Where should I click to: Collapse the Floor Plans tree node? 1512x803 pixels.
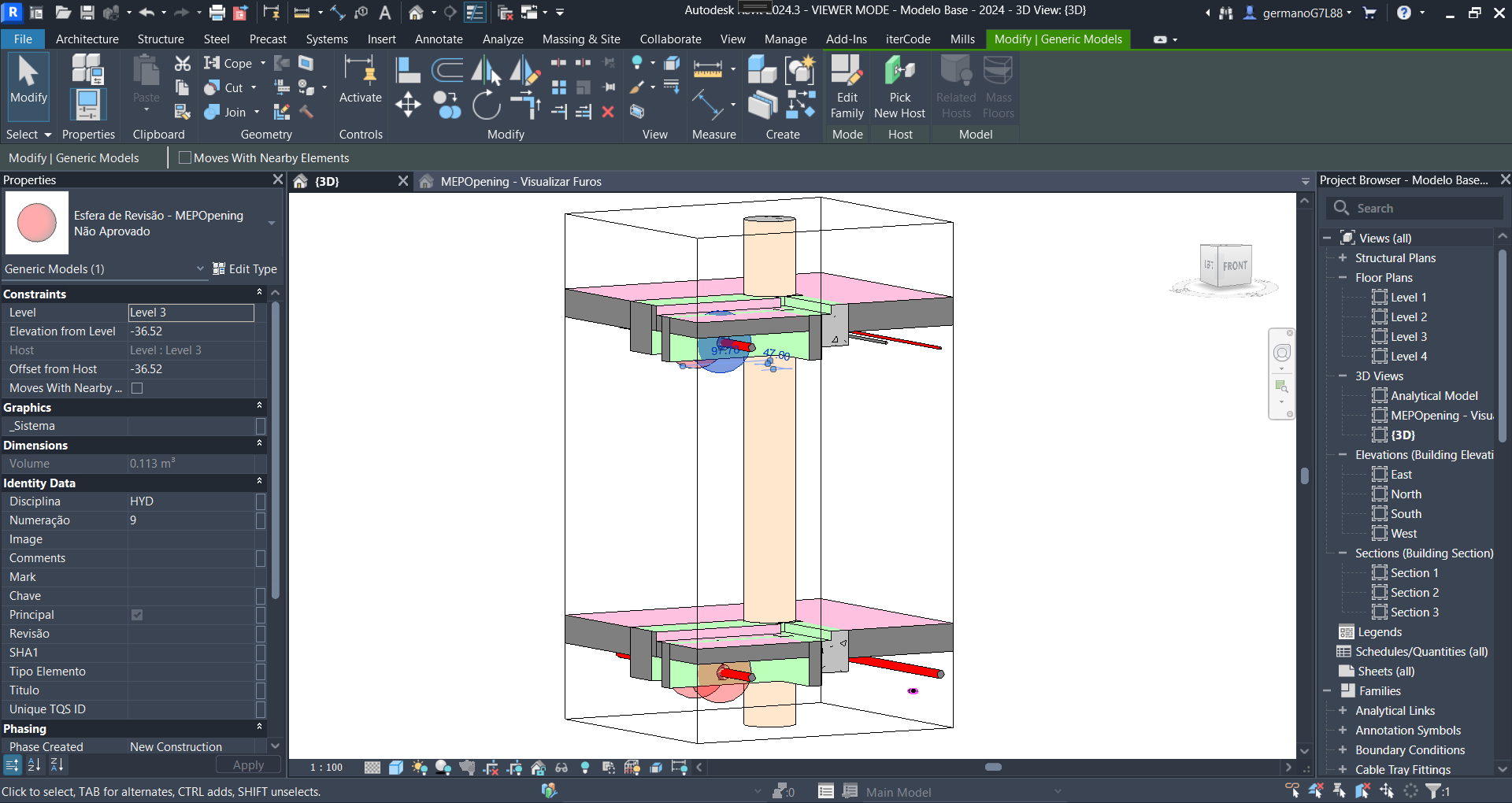pyautogui.click(x=1343, y=278)
